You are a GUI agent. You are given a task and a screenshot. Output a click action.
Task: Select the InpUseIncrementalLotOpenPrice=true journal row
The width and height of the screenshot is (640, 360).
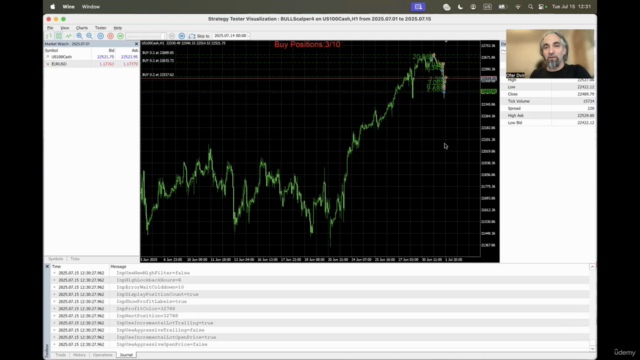(320, 337)
